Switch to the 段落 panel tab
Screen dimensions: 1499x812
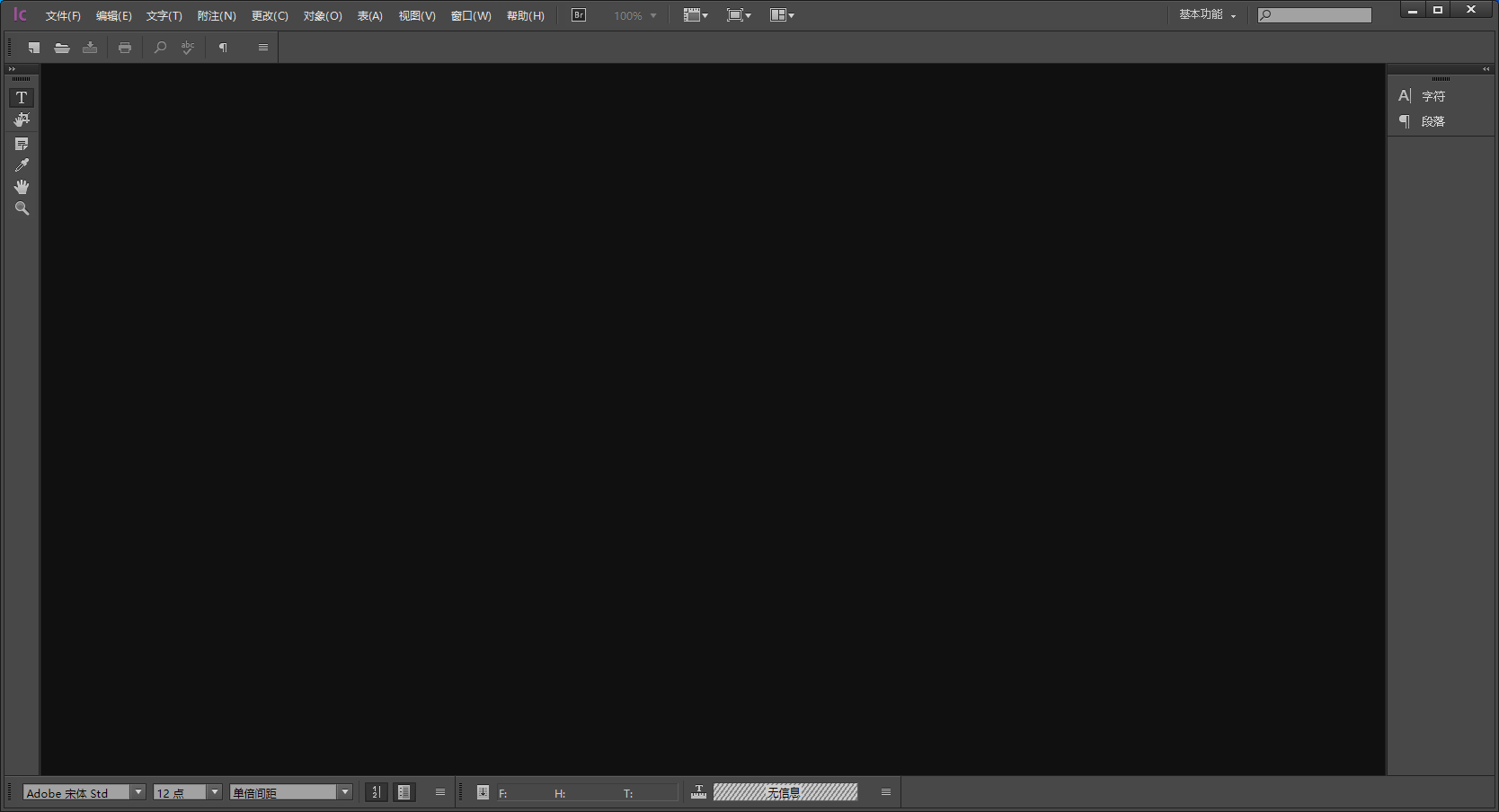tap(1433, 121)
